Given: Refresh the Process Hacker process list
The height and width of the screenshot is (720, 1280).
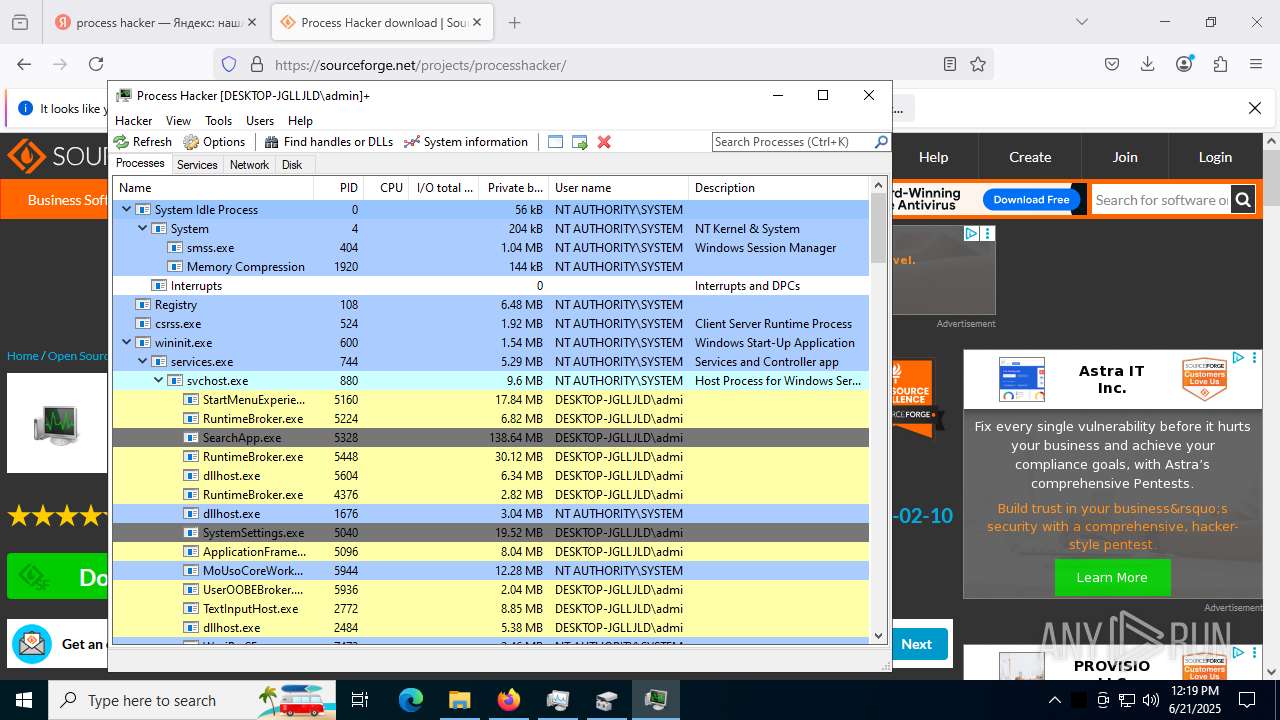Looking at the screenshot, I should [x=143, y=142].
